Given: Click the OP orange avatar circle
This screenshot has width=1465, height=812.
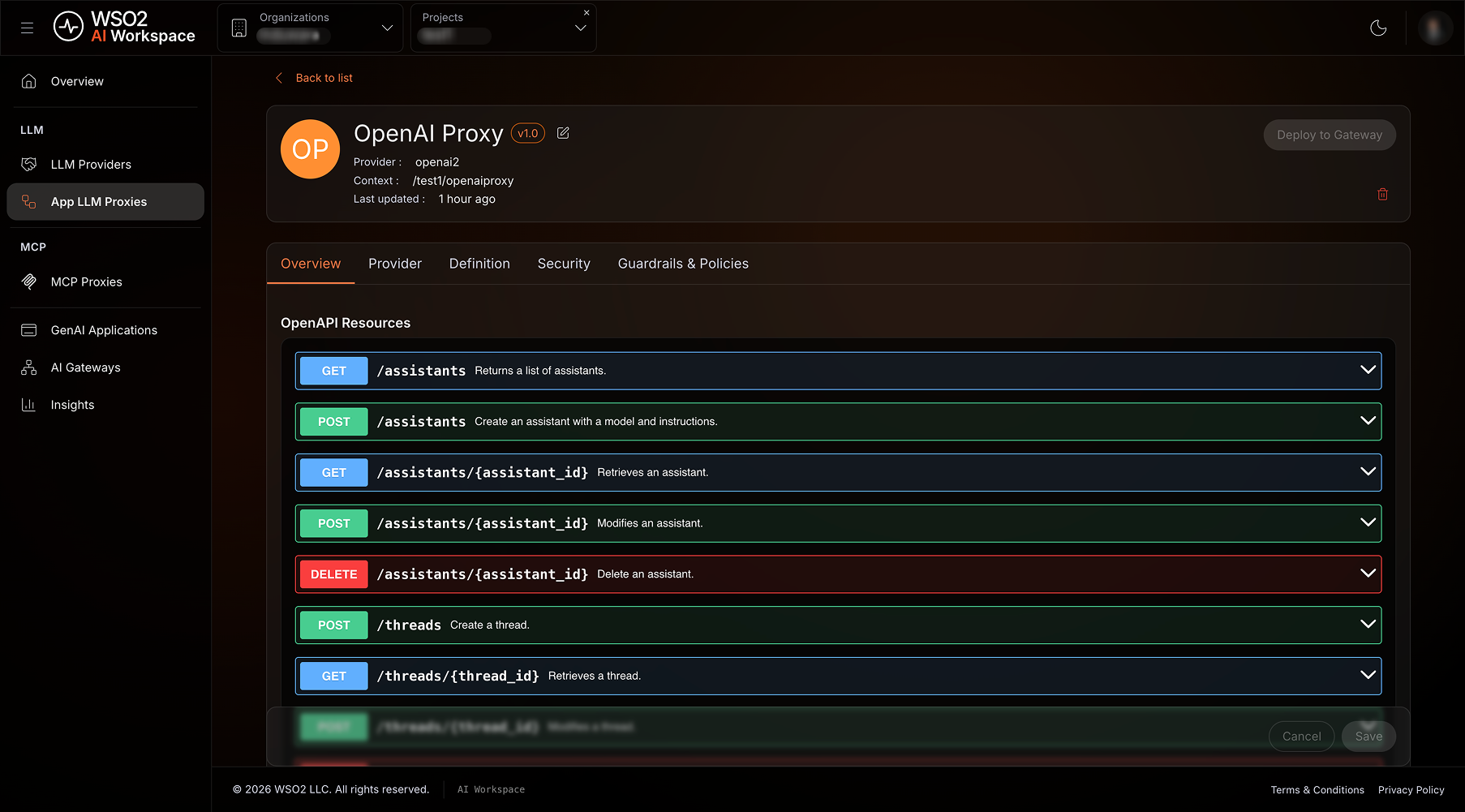Looking at the screenshot, I should click(310, 149).
